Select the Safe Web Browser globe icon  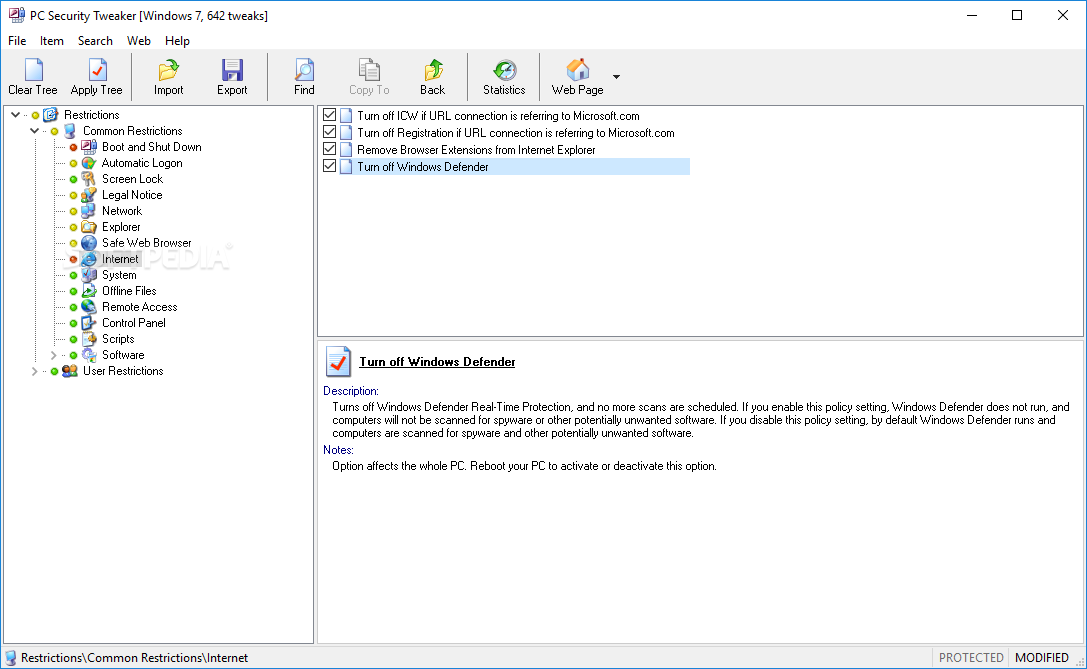click(x=89, y=243)
